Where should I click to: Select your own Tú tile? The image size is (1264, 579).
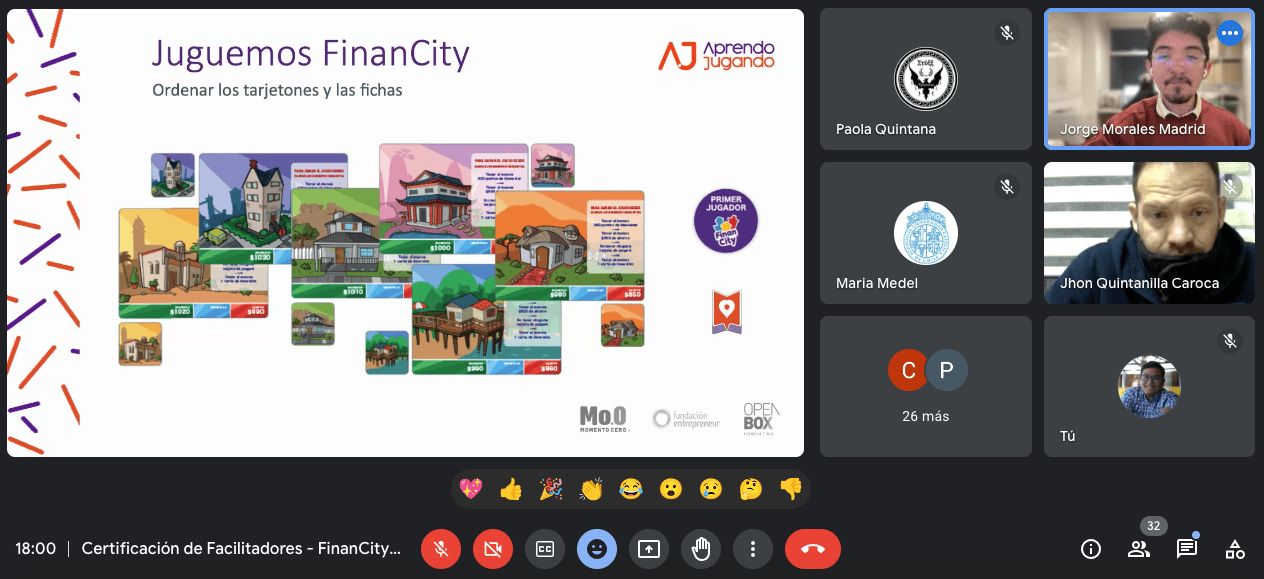[x=1149, y=387]
